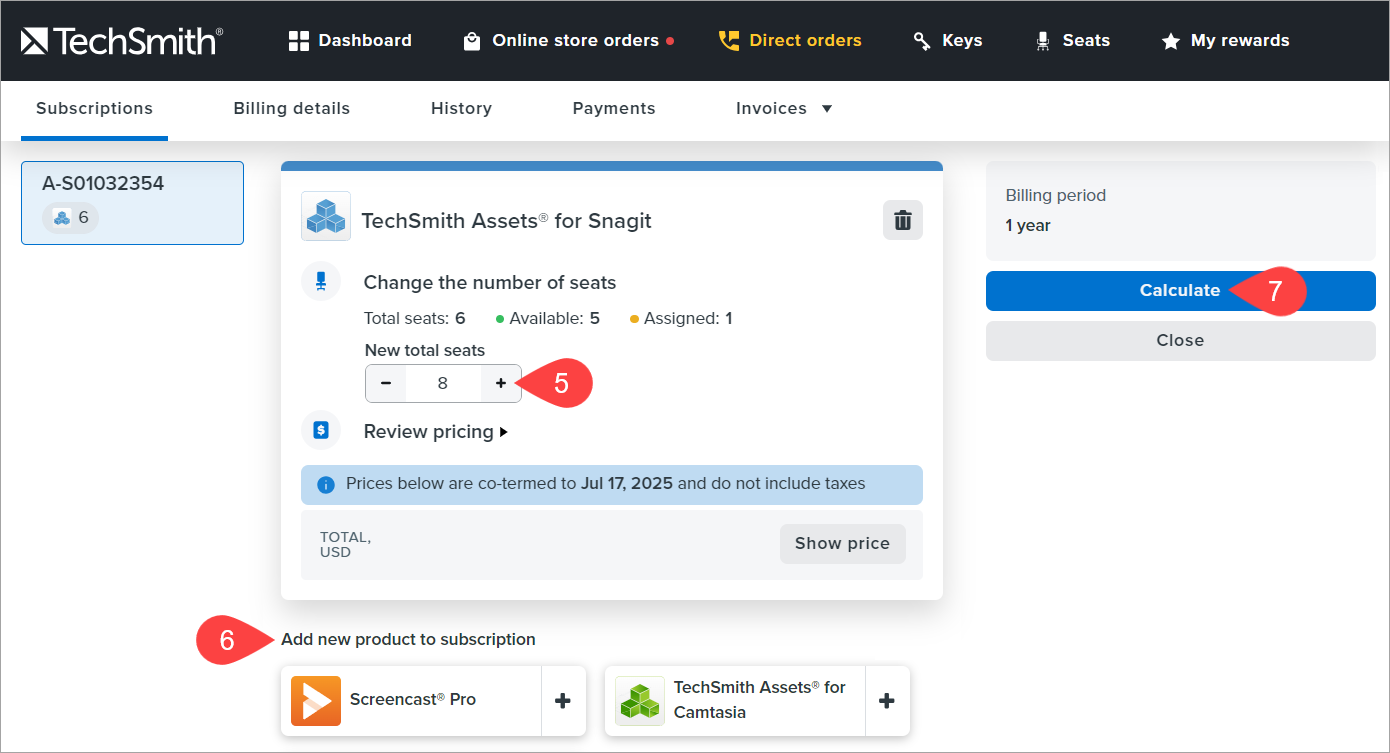Image resolution: width=1390 pixels, height=753 pixels.
Task: Click the 6-seat badge in subscription card
Action: [70, 218]
